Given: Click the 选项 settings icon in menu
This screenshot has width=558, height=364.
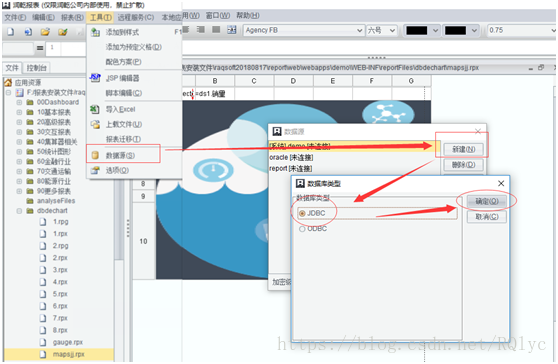Looking at the screenshot, I should [95, 170].
